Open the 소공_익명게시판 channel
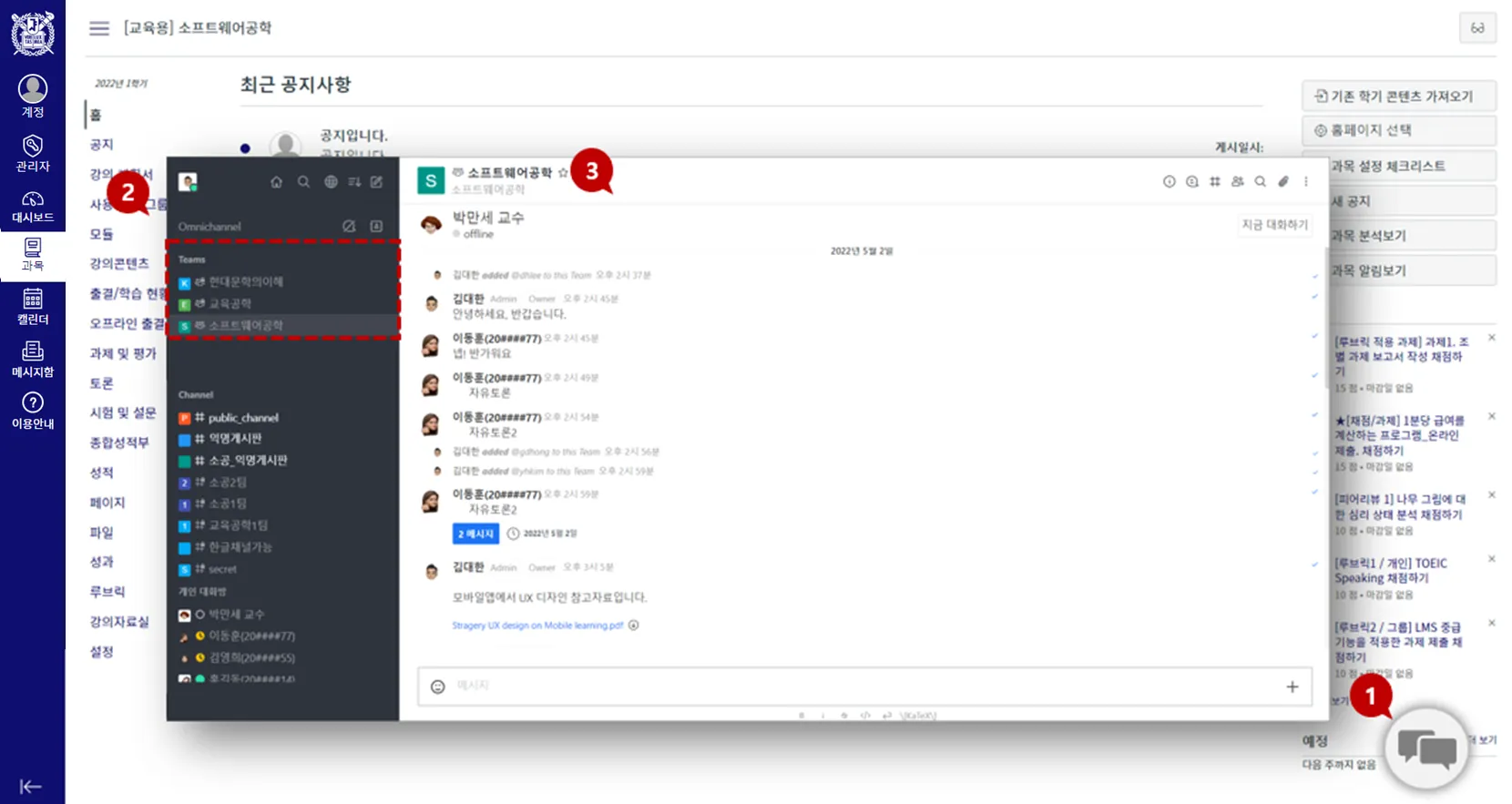The image size is (1512, 804). click(282, 461)
